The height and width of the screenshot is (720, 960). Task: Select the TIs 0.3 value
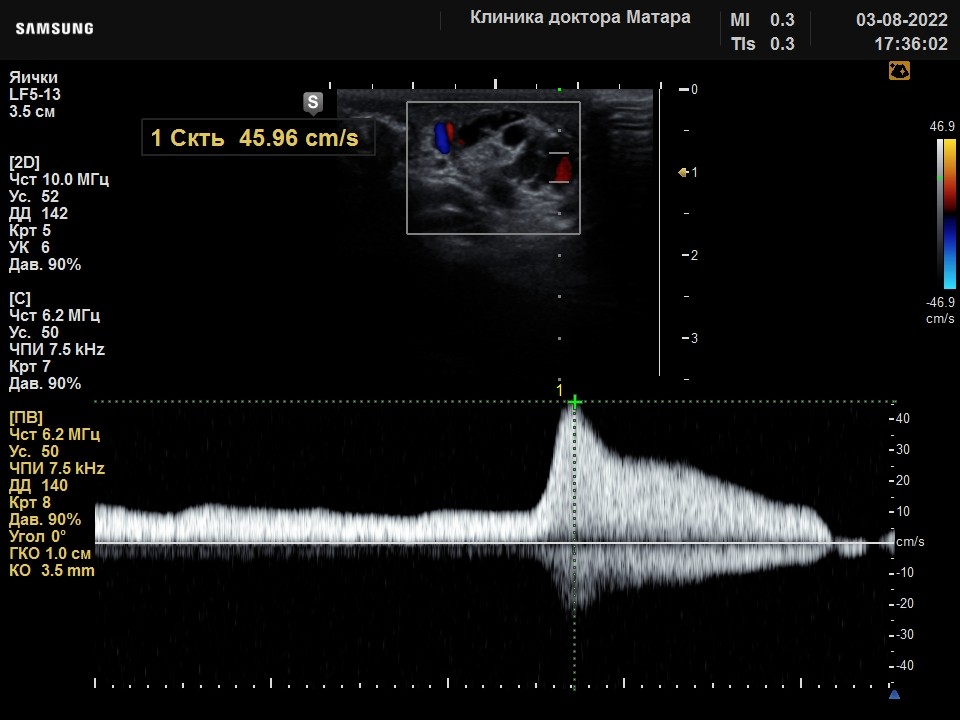762,44
